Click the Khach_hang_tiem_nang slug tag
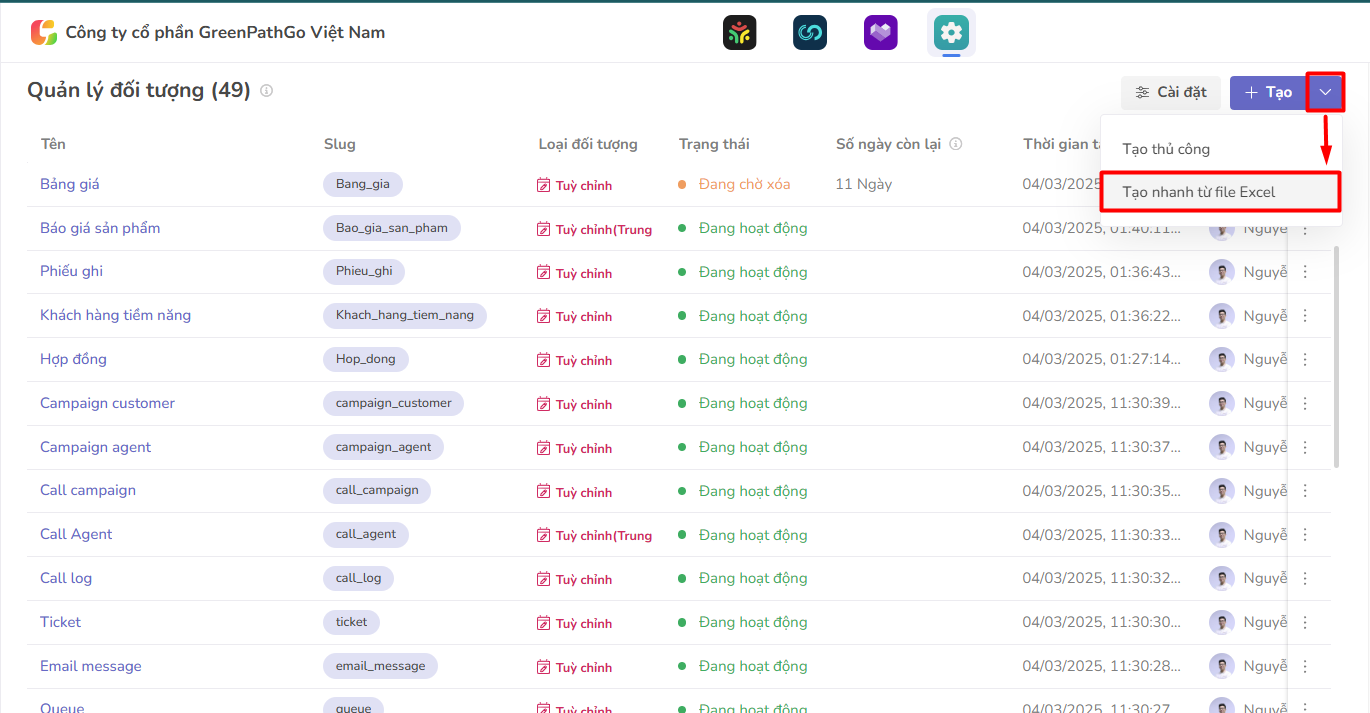The image size is (1370, 713). coord(405,315)
